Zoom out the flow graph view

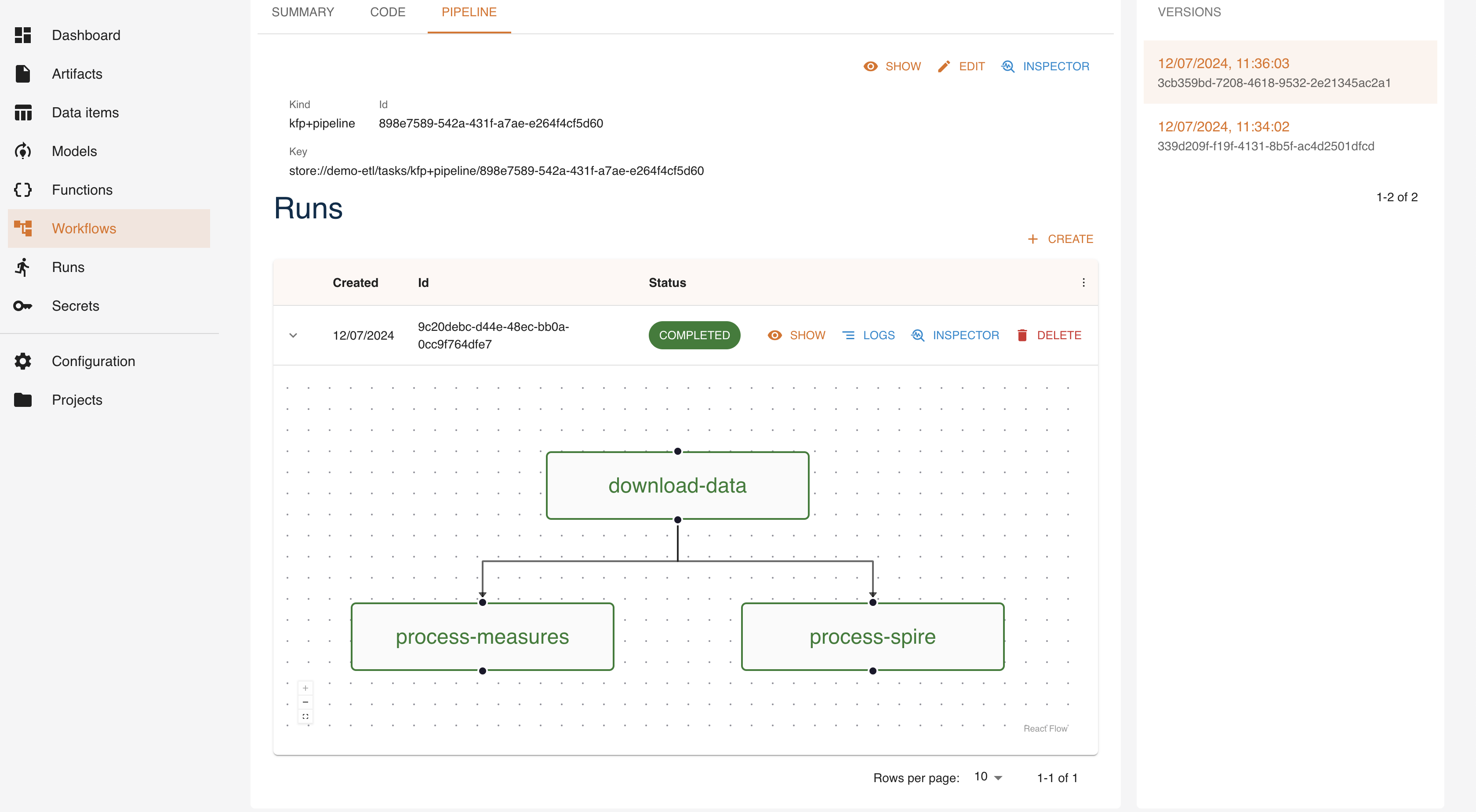(x=305, y=702)
